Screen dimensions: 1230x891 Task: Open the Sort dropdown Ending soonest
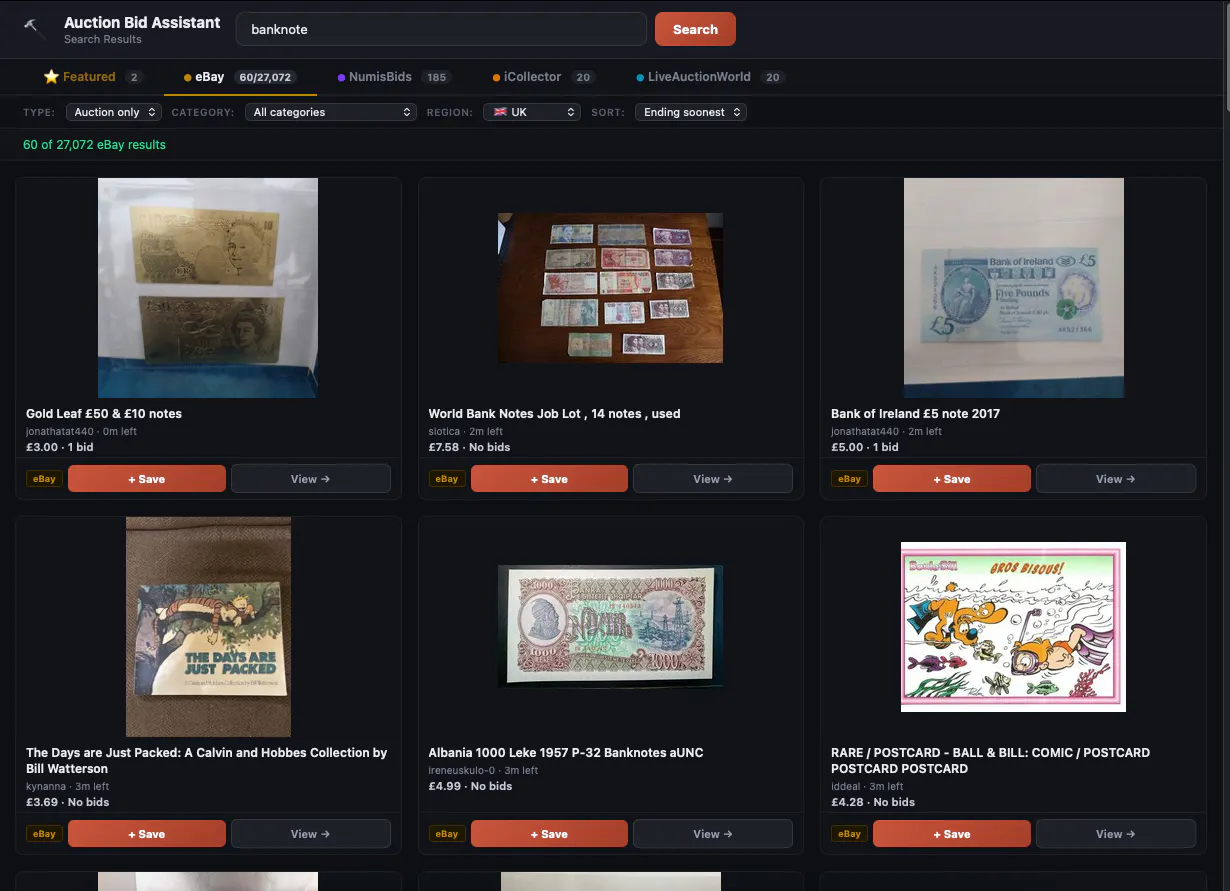691,112
